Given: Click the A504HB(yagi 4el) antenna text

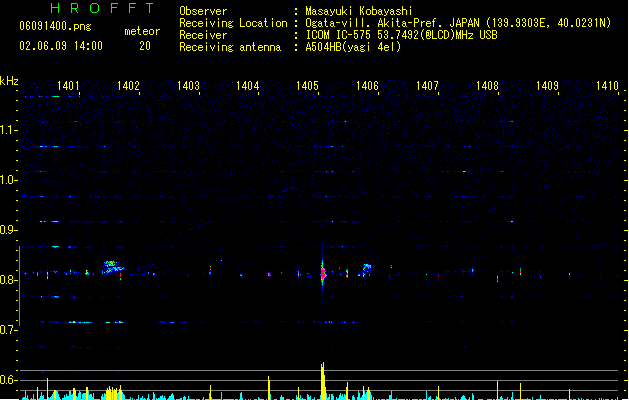Looking at the screenshot, I should tap(353, 47).
